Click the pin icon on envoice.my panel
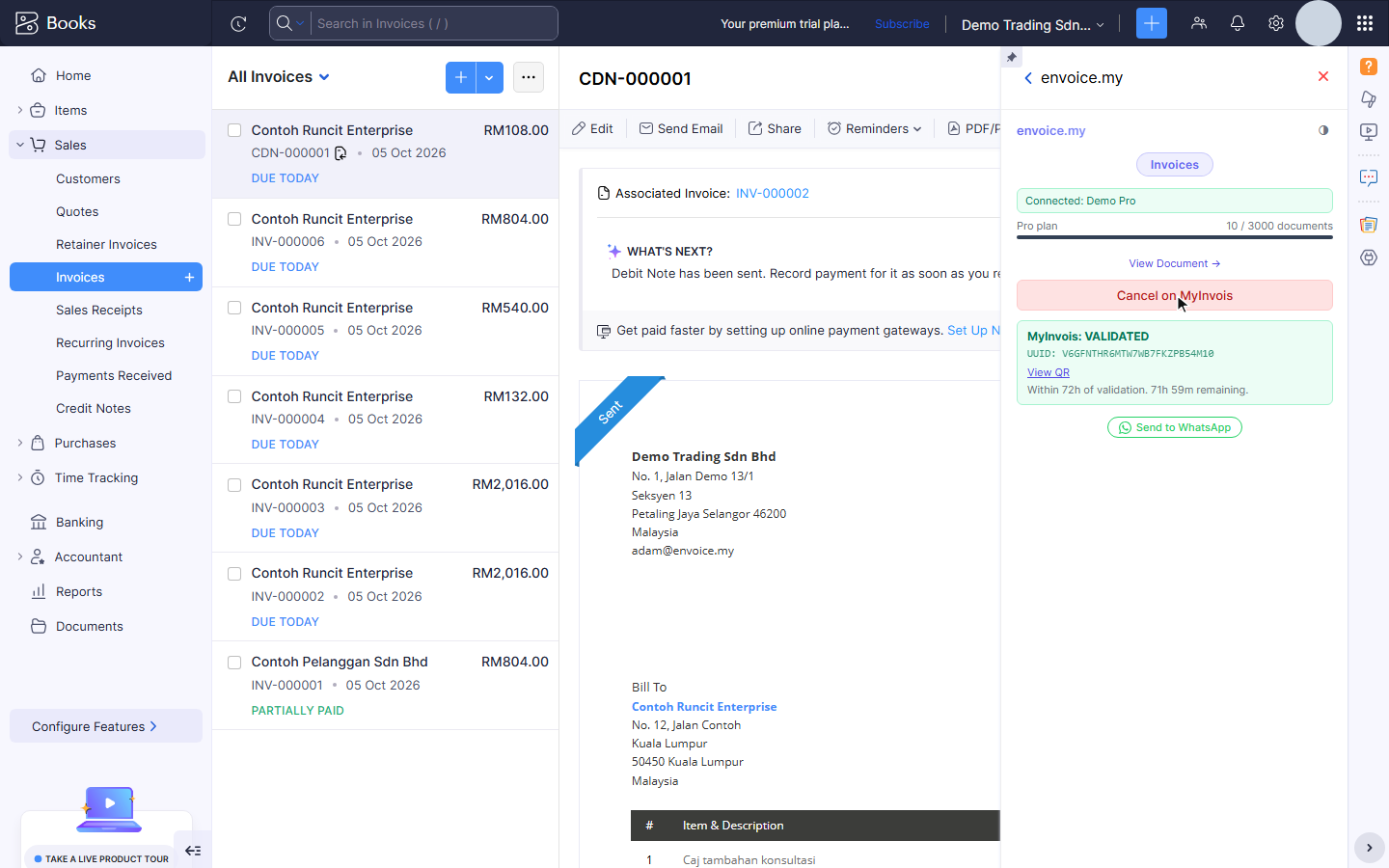 click(1011, 58)
